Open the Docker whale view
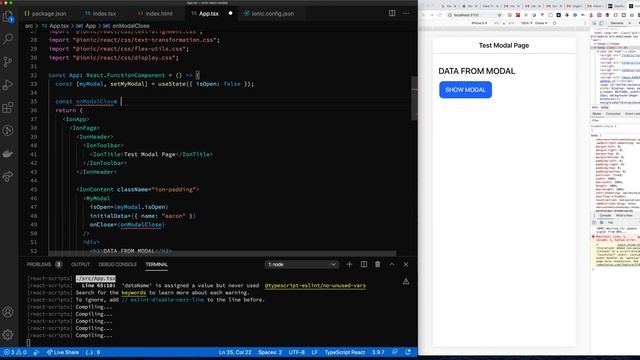Viewport: 640px width, 360px height. [x=8, y=153]
